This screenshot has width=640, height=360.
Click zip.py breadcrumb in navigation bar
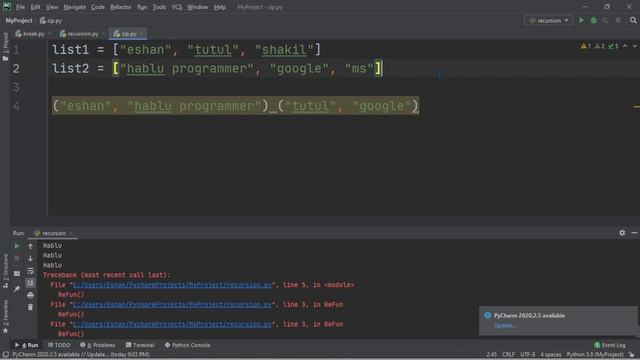[x=51, y=20]
